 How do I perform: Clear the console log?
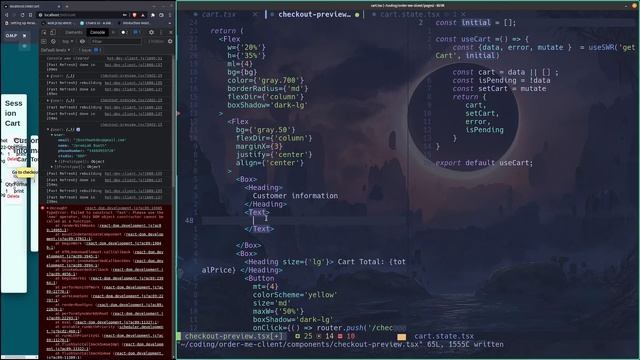coord(53,41)
